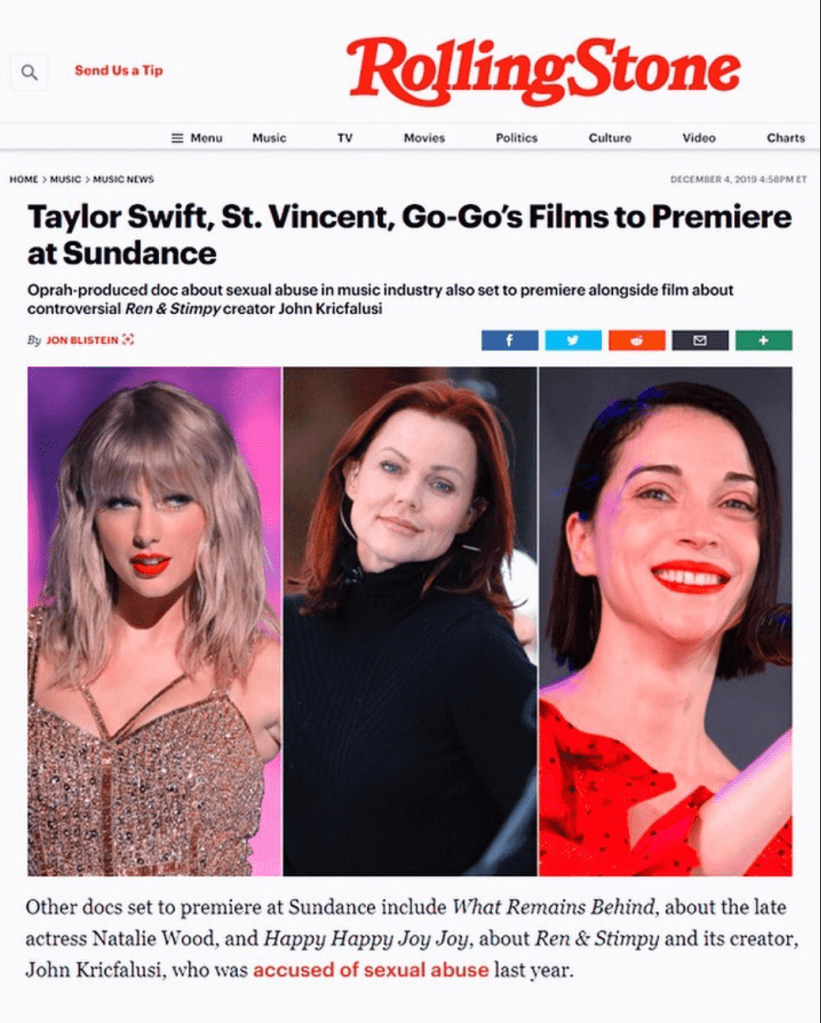Image resolution: width=821 pixels, height=1023 pixels.
Task: Click the Send Us a Tip link
Action: click(x=119, y=70)
